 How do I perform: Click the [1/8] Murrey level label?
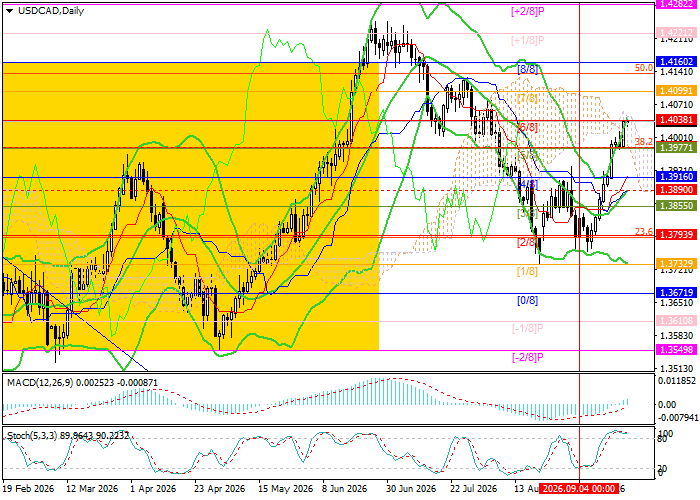[527, 271]
